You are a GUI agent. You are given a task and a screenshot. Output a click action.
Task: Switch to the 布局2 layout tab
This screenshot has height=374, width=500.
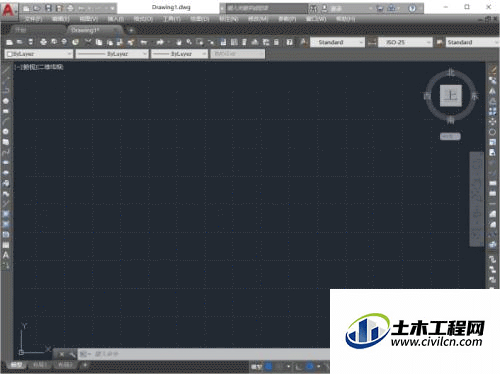tap(65, 365)
